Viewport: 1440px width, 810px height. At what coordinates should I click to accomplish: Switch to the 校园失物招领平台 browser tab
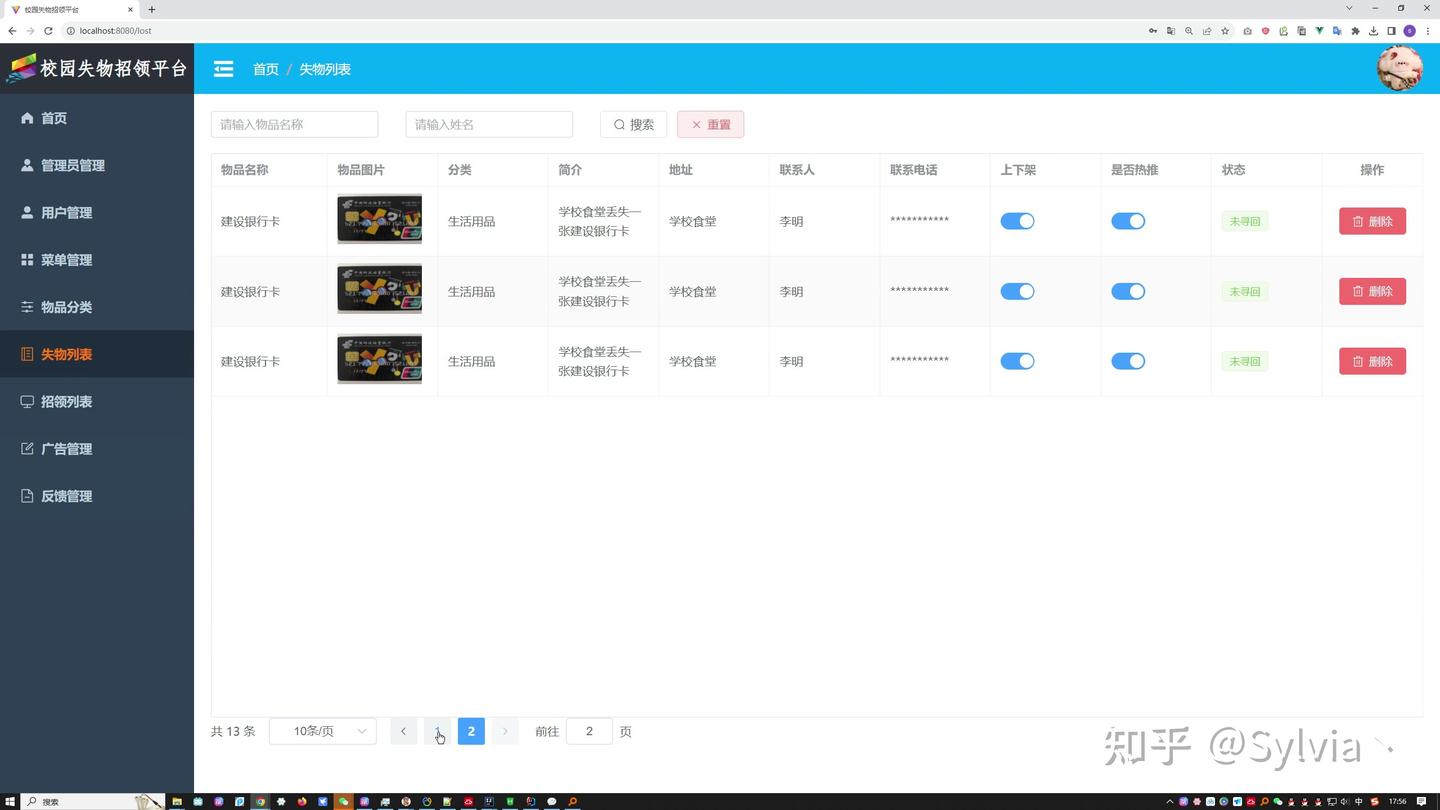pos(62,9)
